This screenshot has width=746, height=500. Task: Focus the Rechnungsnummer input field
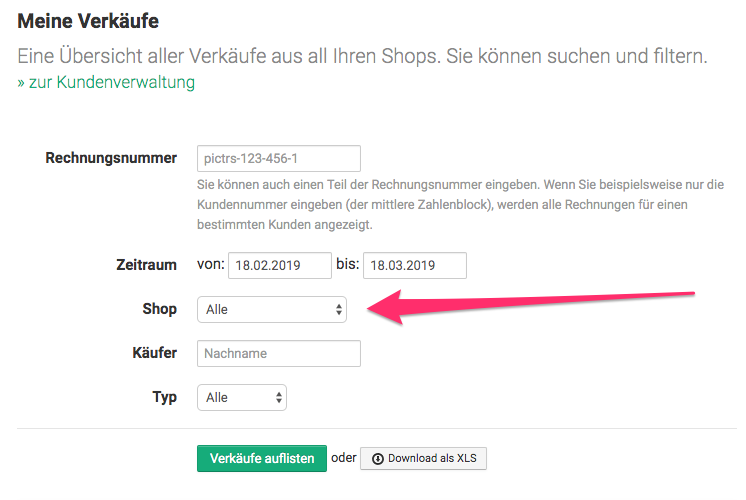[278, 158]
